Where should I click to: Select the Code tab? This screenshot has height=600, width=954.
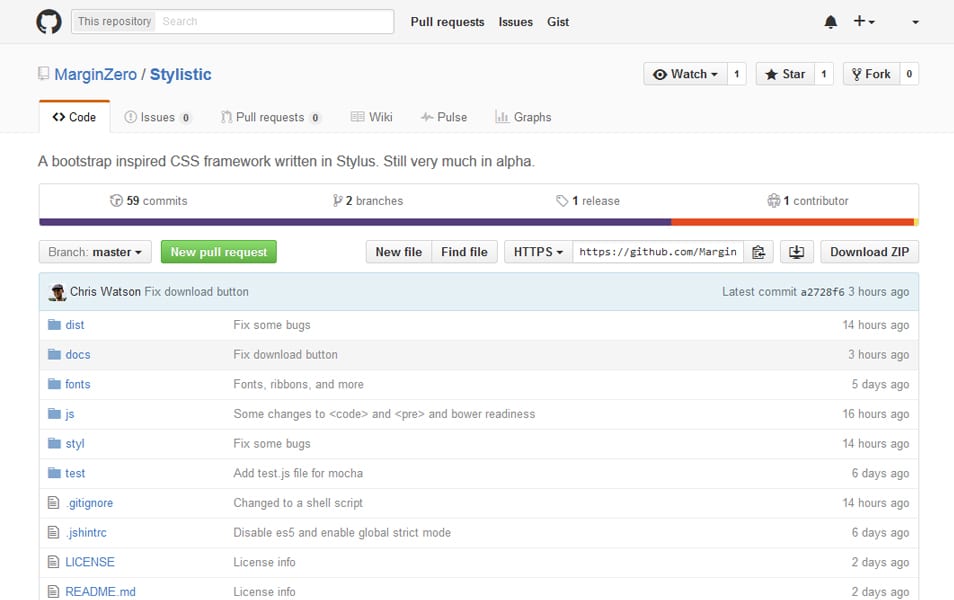pos(74,117)
